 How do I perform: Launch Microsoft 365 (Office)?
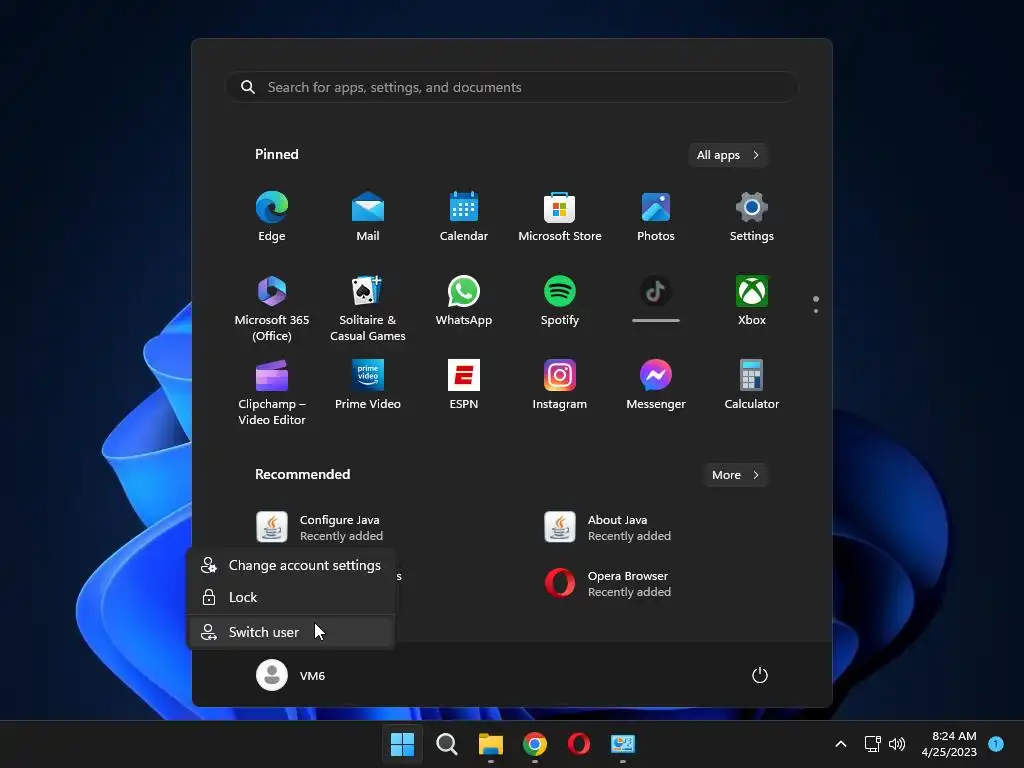[x=272, y=308]
